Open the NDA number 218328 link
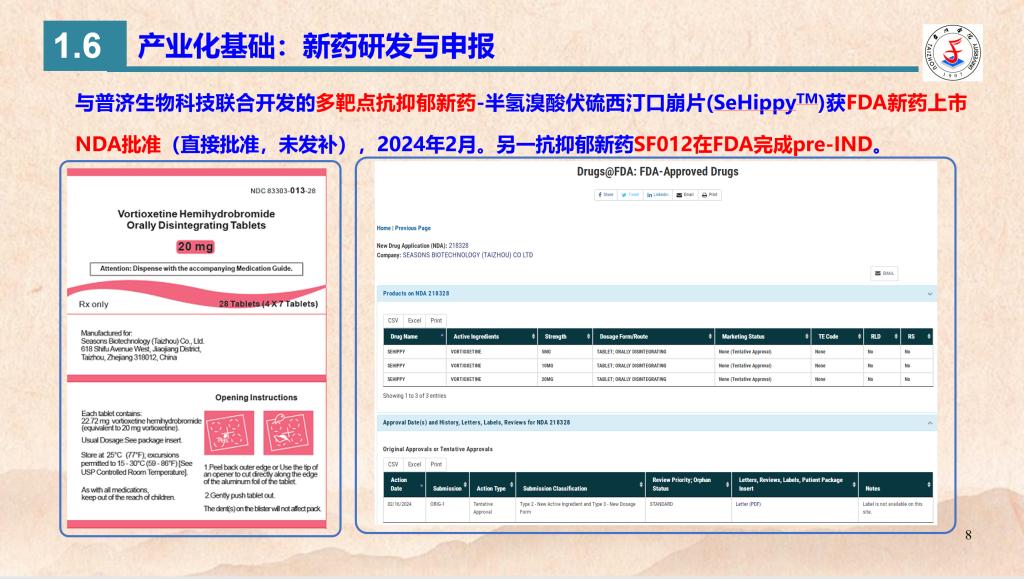This screenshot has width=1024, height=579. (458, 246)
